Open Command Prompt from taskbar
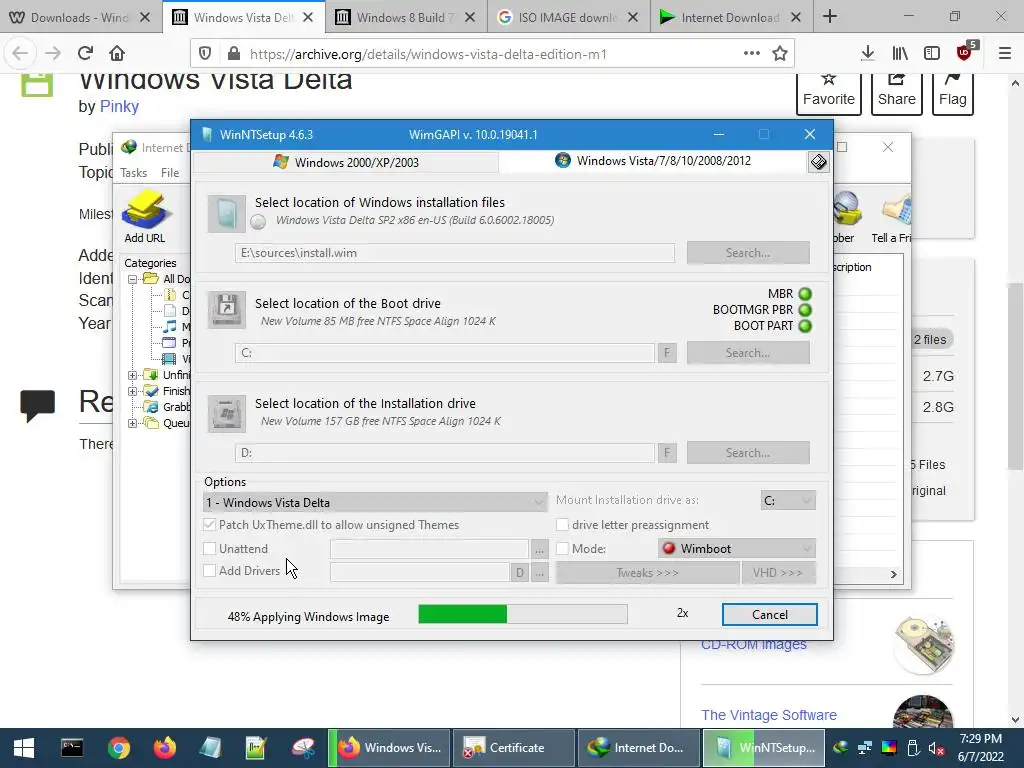Image resolution: width=1024 pixels, height=768 pixels. click(72, 748)
